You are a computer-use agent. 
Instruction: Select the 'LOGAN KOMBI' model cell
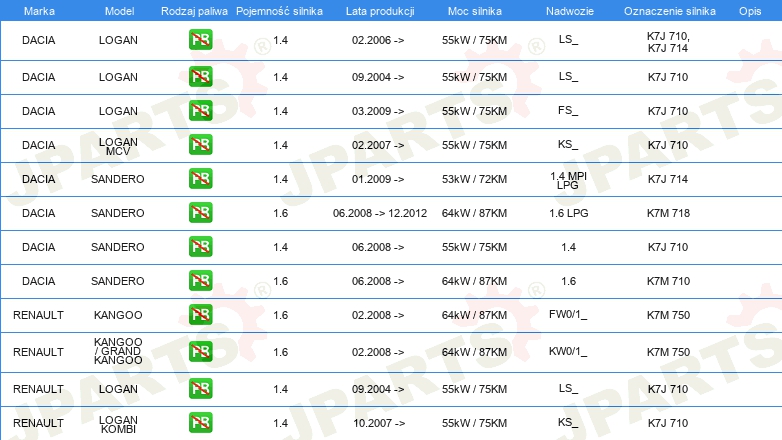[118, 424]
